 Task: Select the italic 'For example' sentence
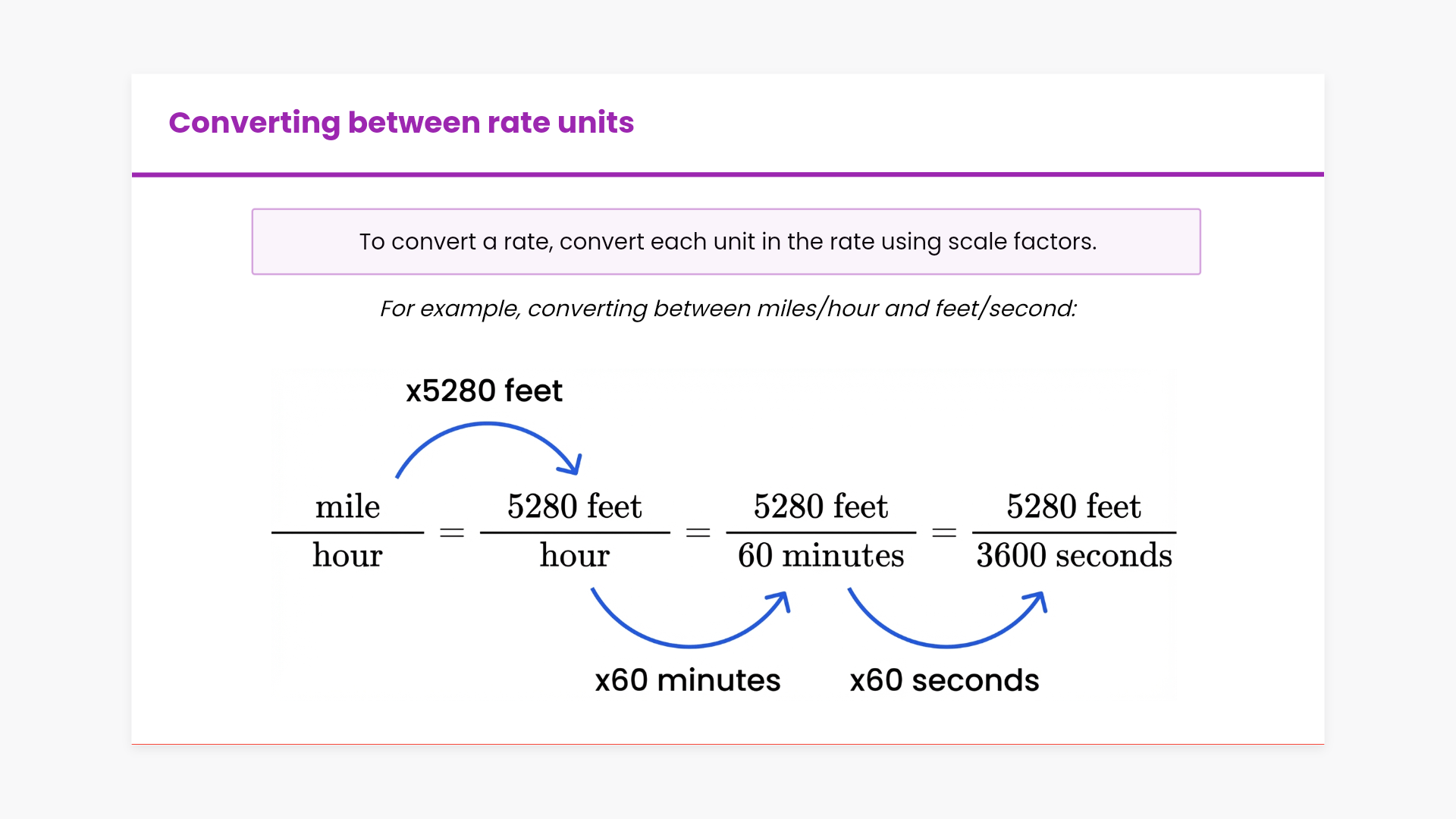tap(728, 309)
